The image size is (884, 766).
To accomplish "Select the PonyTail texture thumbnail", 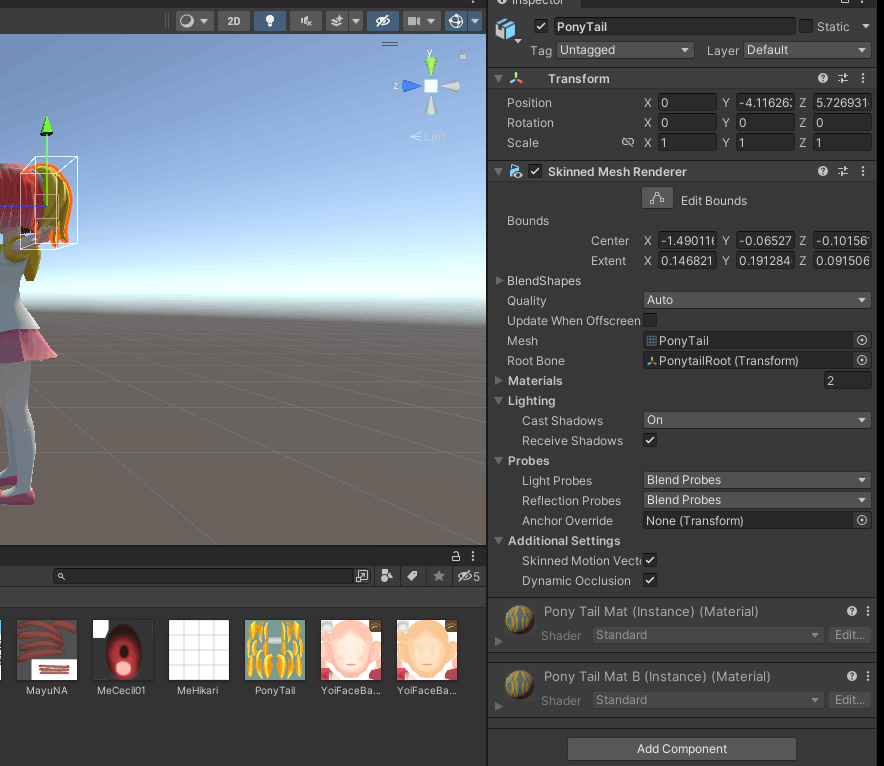I will click(275, 650).
